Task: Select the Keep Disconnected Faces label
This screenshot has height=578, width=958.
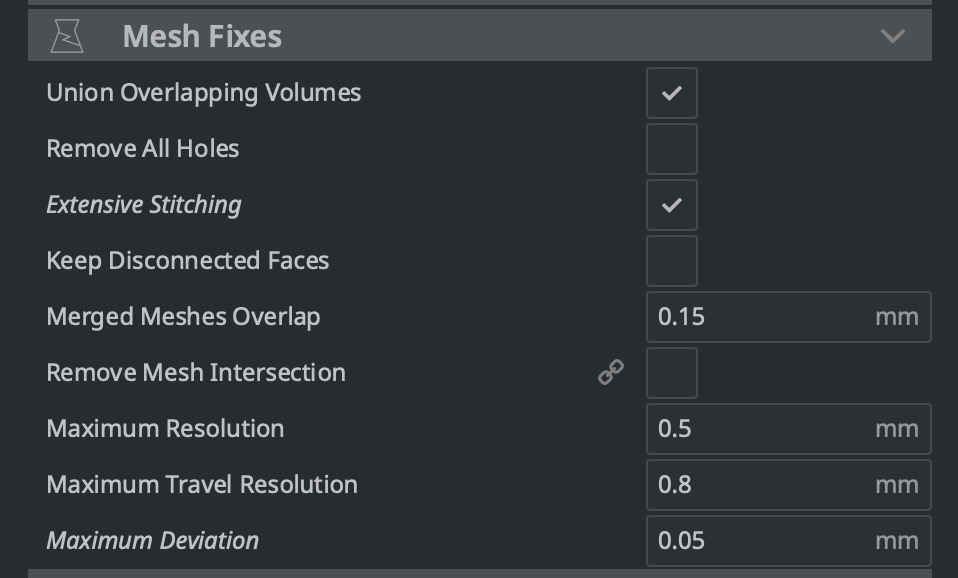Action: [188, 262]
